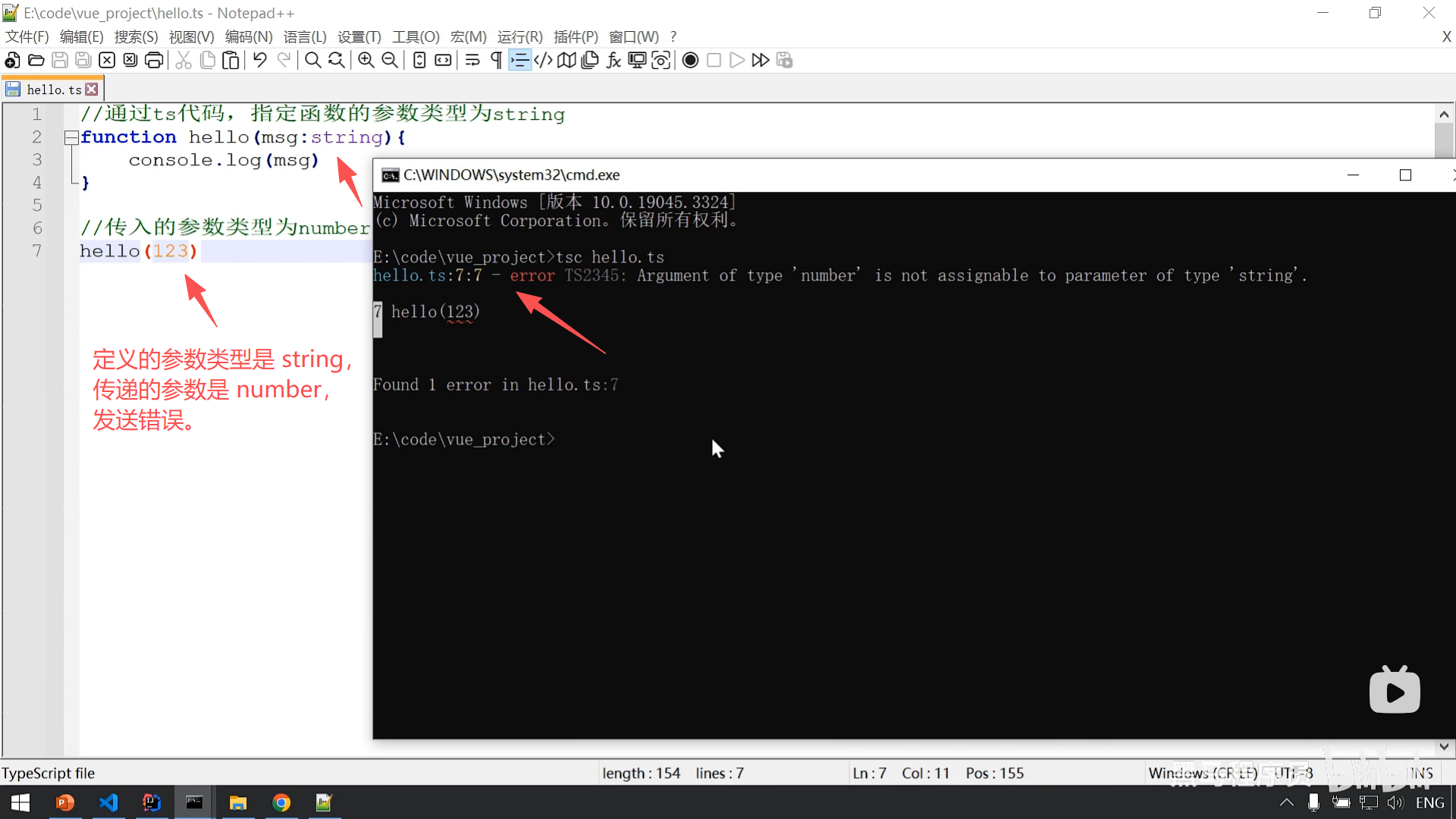Click editor scrollbar down arrow

coord(1444,746)
